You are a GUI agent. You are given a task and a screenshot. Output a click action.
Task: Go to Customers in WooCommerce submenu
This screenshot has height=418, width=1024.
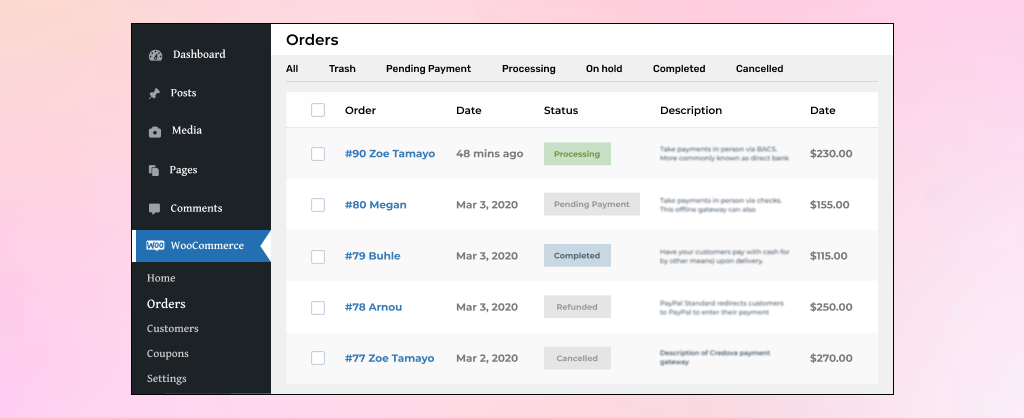point(173,329)
